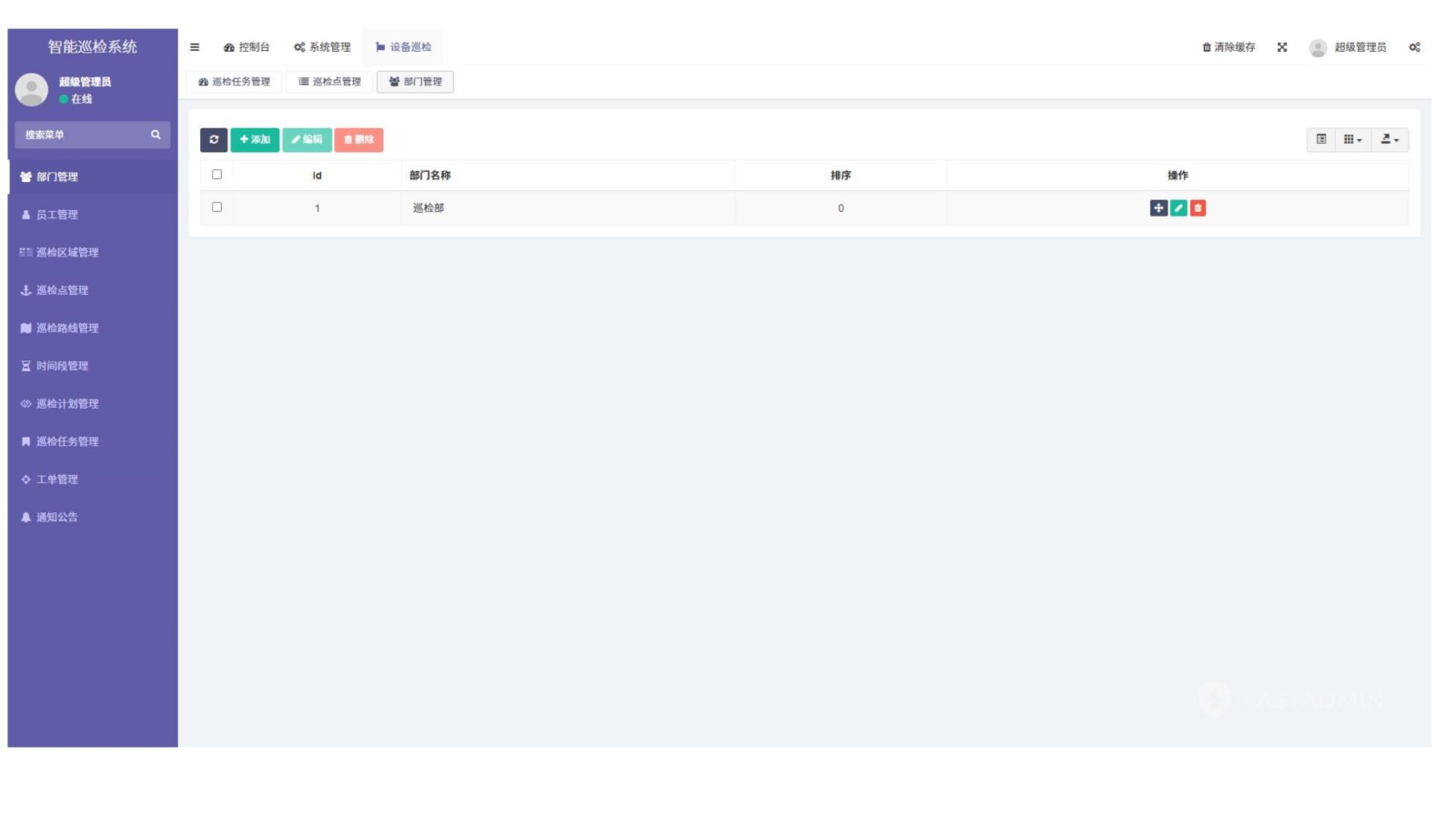The image size is (1456, 819).
Task: Check the checkbox for row 巡检部
Action: click(217, 207)
